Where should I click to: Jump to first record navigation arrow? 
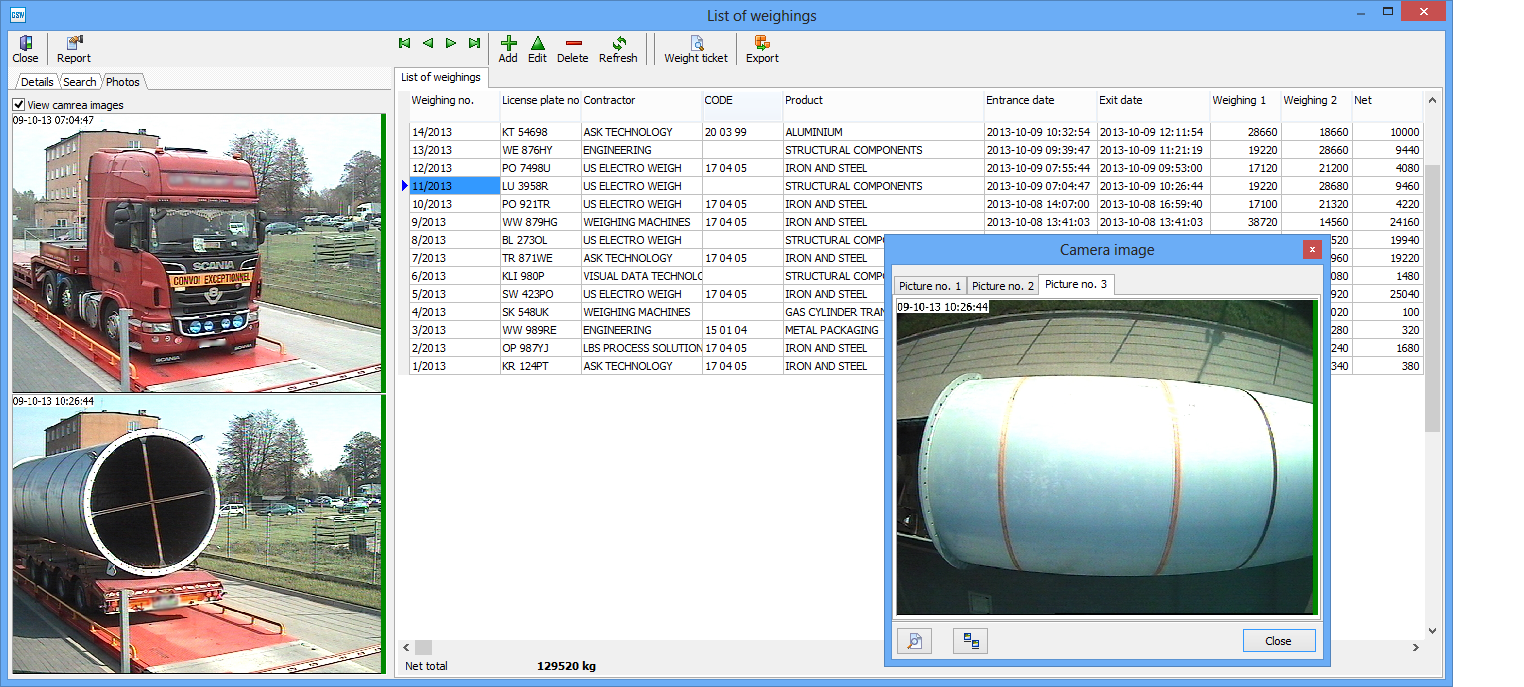click(x=404, y=43)
